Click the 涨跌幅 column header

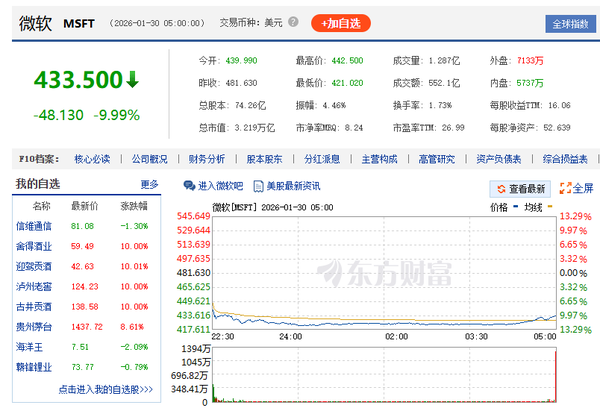point(134,206)
